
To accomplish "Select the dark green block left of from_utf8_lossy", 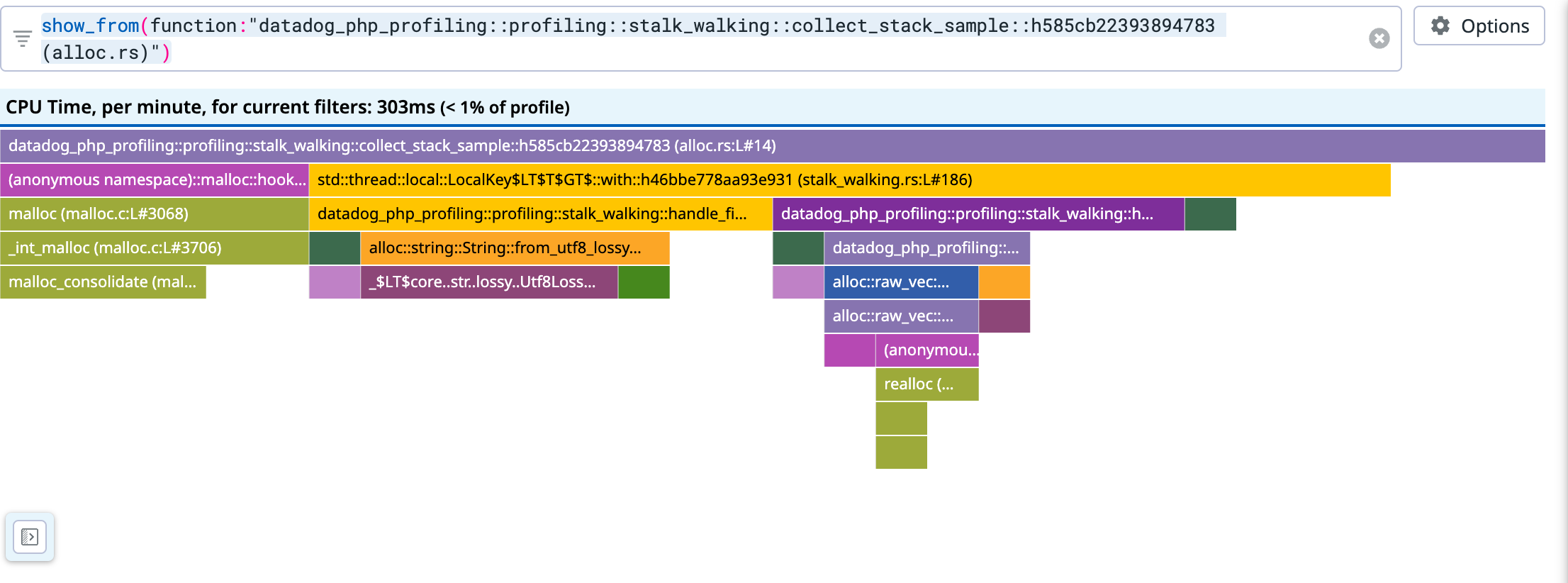I will coord(335,248).
